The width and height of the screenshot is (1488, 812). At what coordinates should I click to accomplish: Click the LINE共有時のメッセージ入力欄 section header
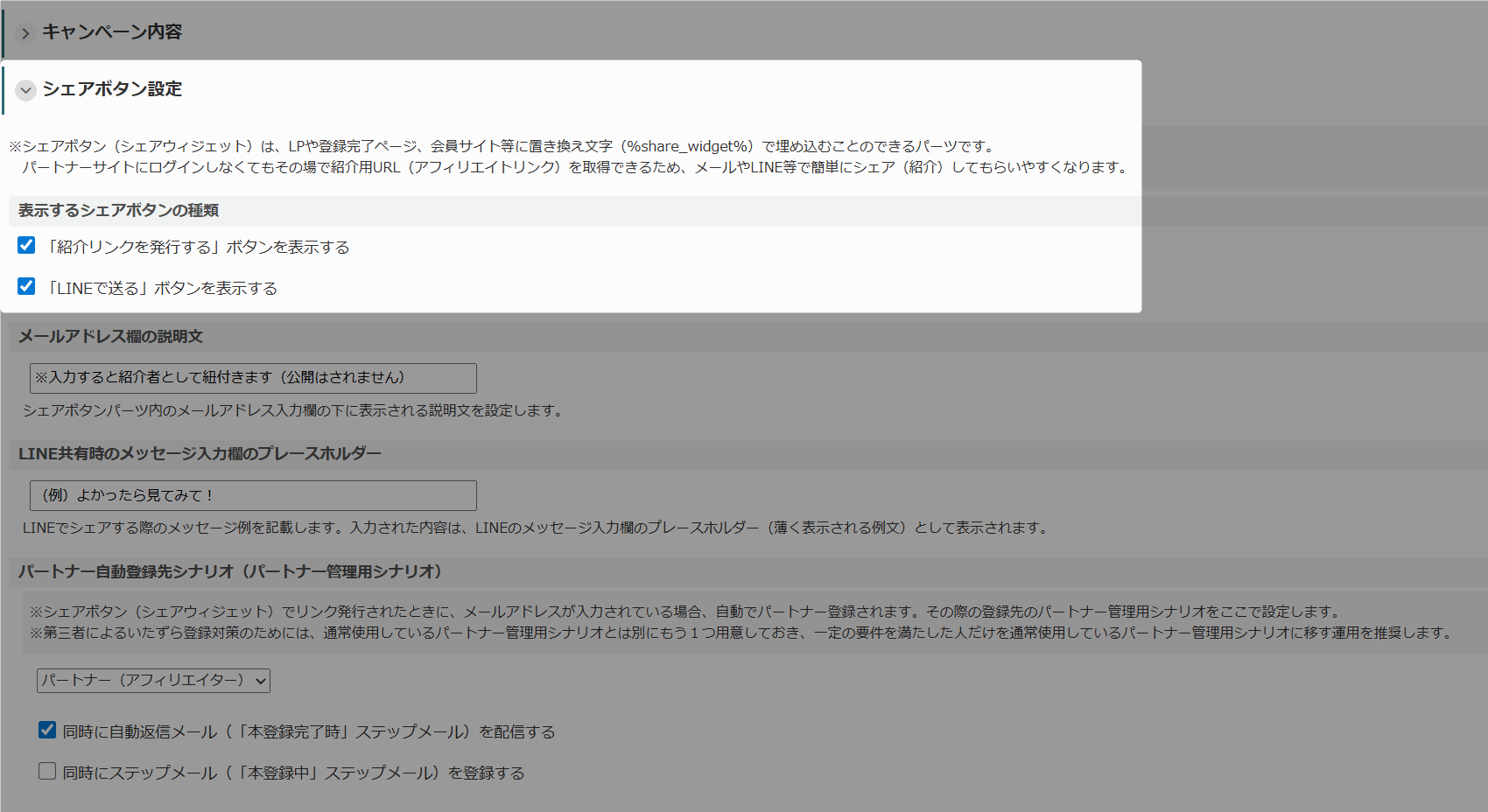(200, 454)
